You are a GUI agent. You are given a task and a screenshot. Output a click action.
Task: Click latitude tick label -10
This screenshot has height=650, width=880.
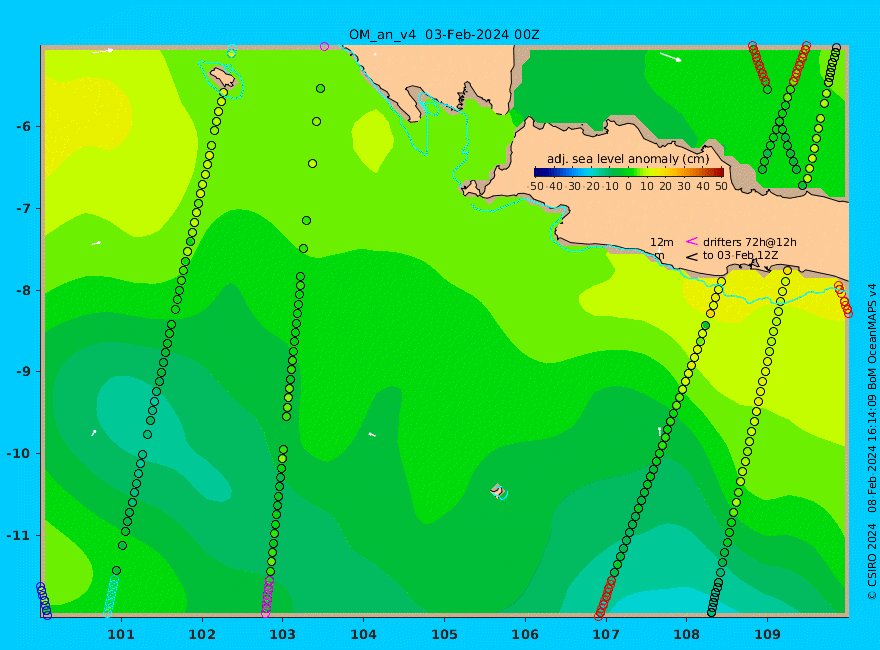20,454
